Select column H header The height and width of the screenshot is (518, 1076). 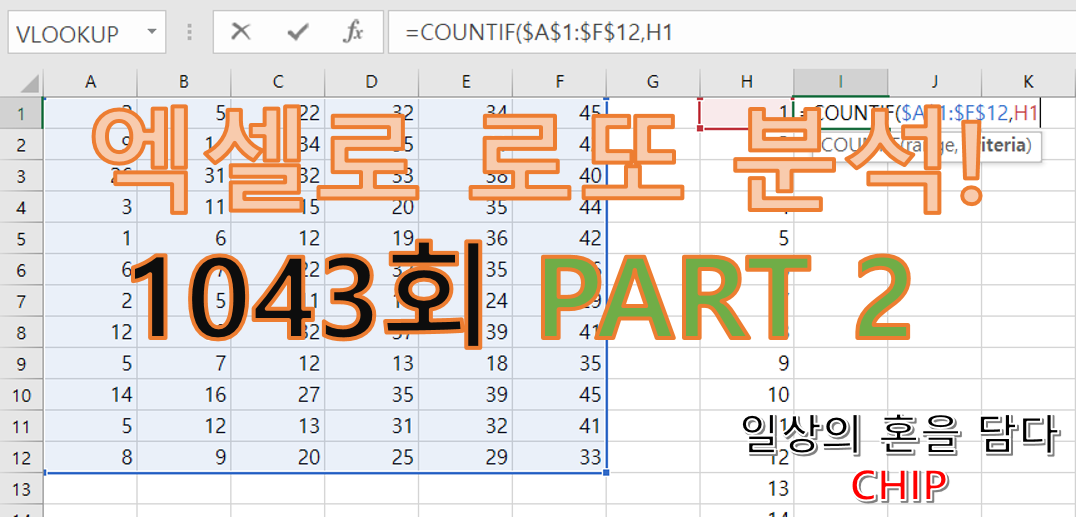click(747, 82)
